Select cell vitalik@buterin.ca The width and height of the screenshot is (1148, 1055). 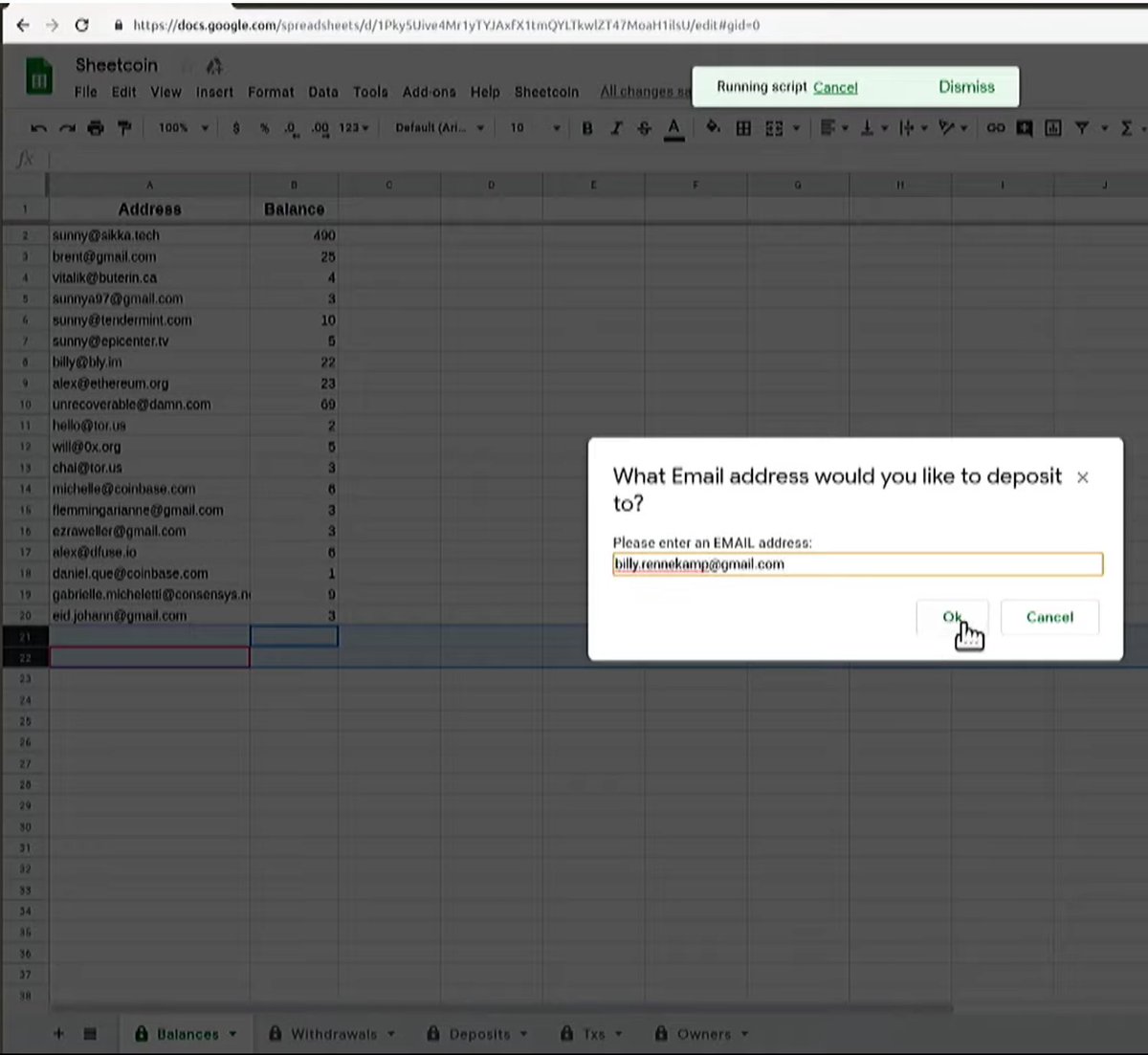click(149, 277)
